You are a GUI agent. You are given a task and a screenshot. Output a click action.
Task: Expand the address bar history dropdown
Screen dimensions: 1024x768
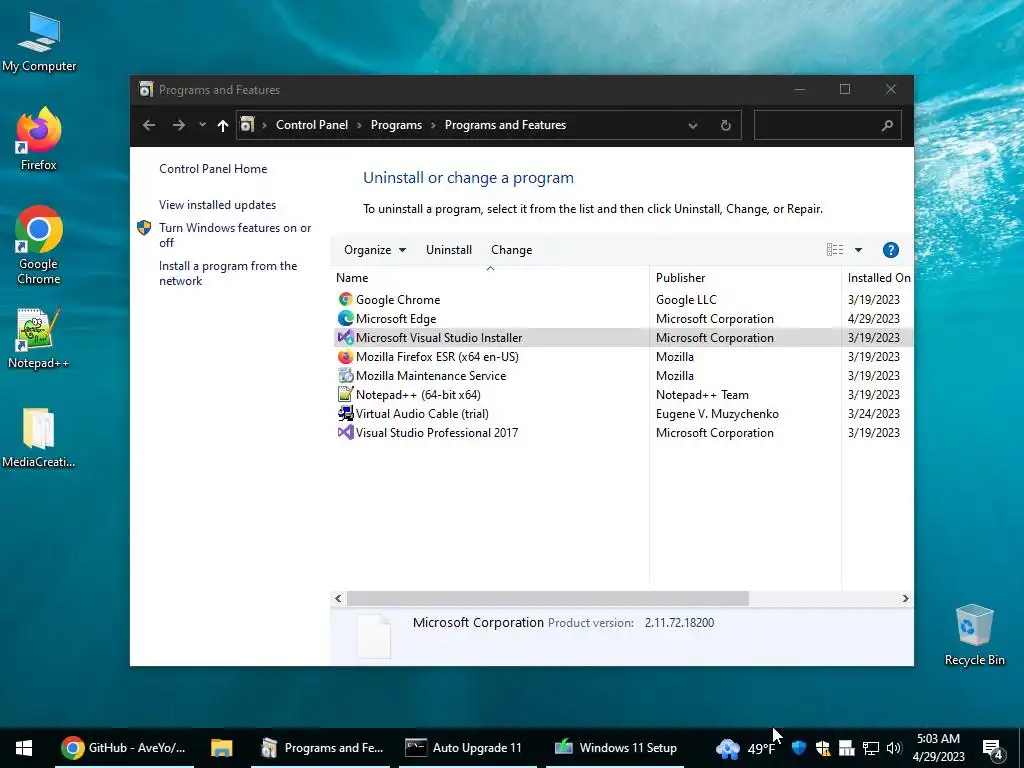click(x=693, y=125)
